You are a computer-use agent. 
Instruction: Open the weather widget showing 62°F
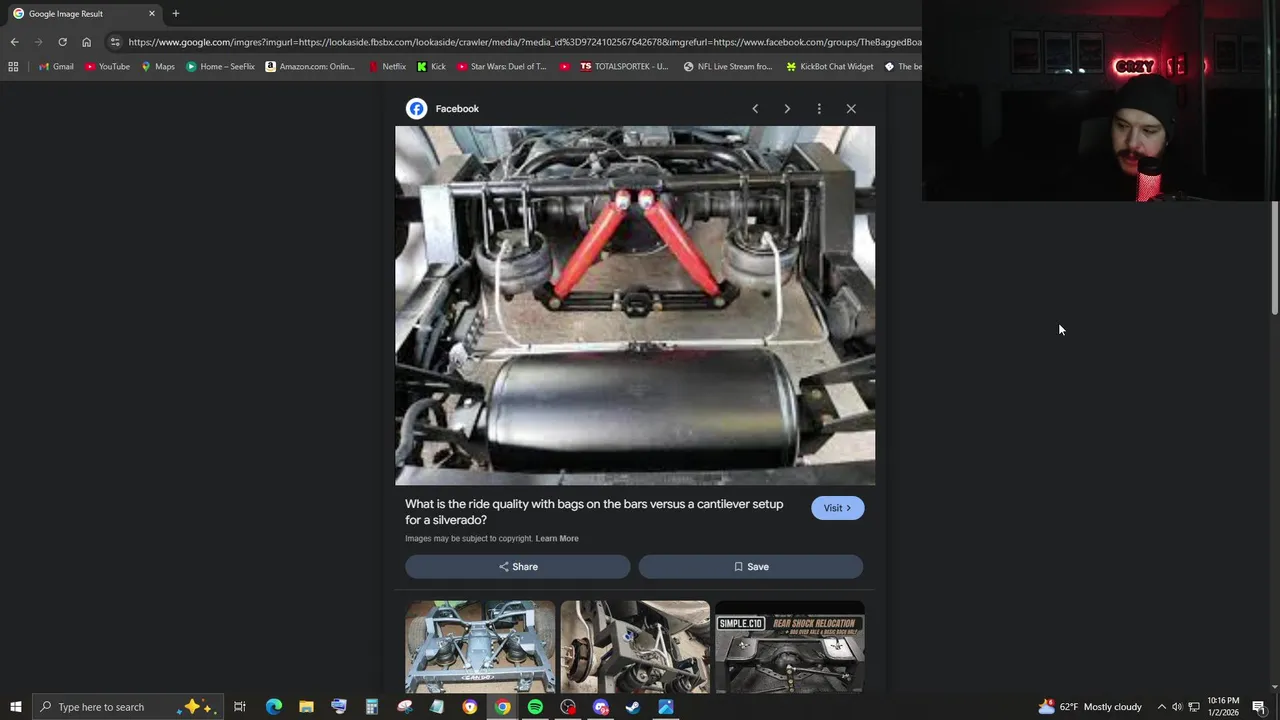pos(1090,707)
